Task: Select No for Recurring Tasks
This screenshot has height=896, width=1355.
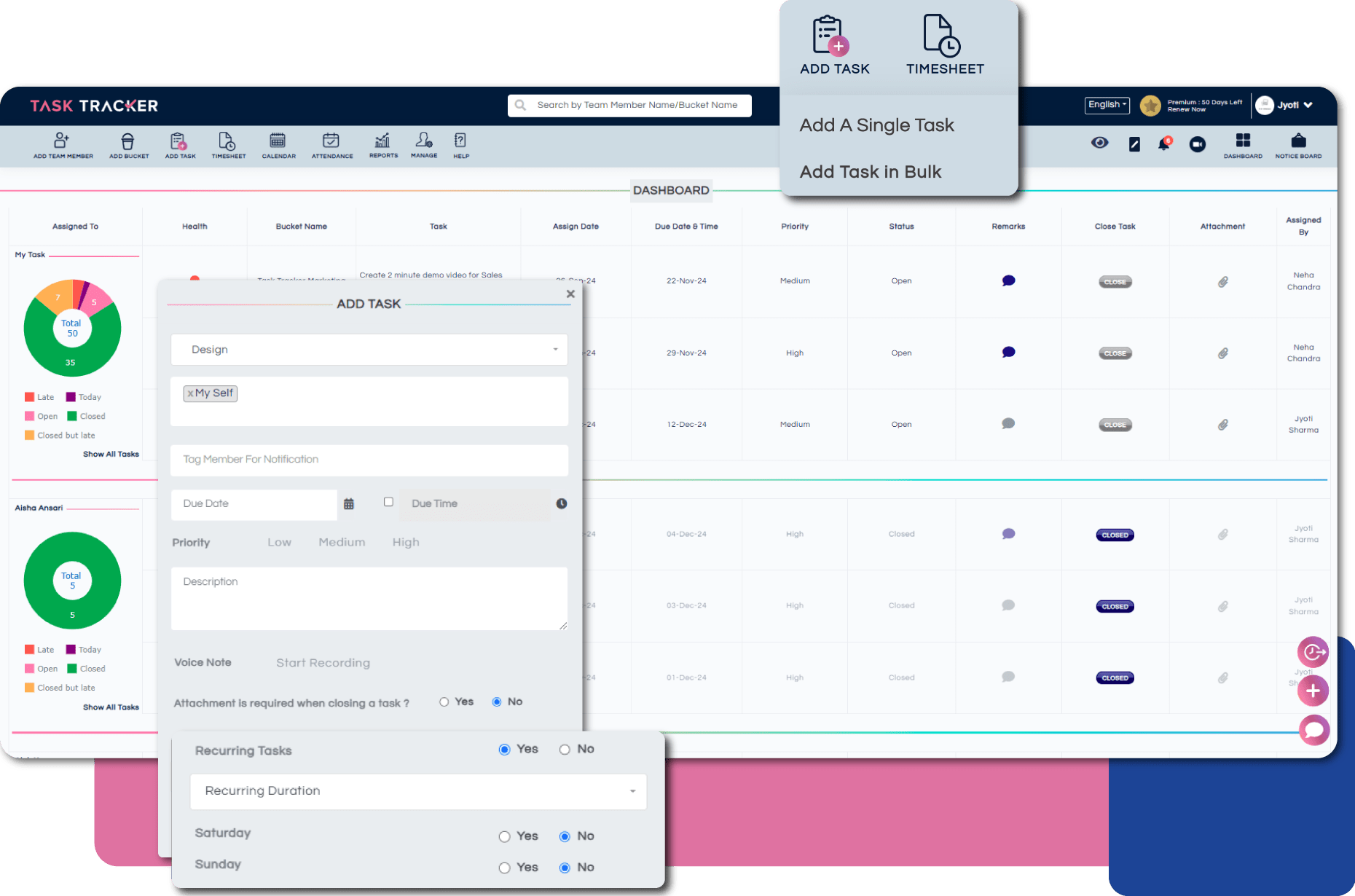Action: [565, 750]
